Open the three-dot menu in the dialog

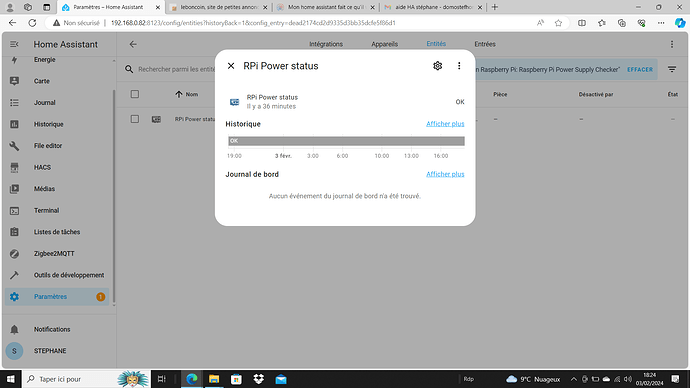[459, 66]
